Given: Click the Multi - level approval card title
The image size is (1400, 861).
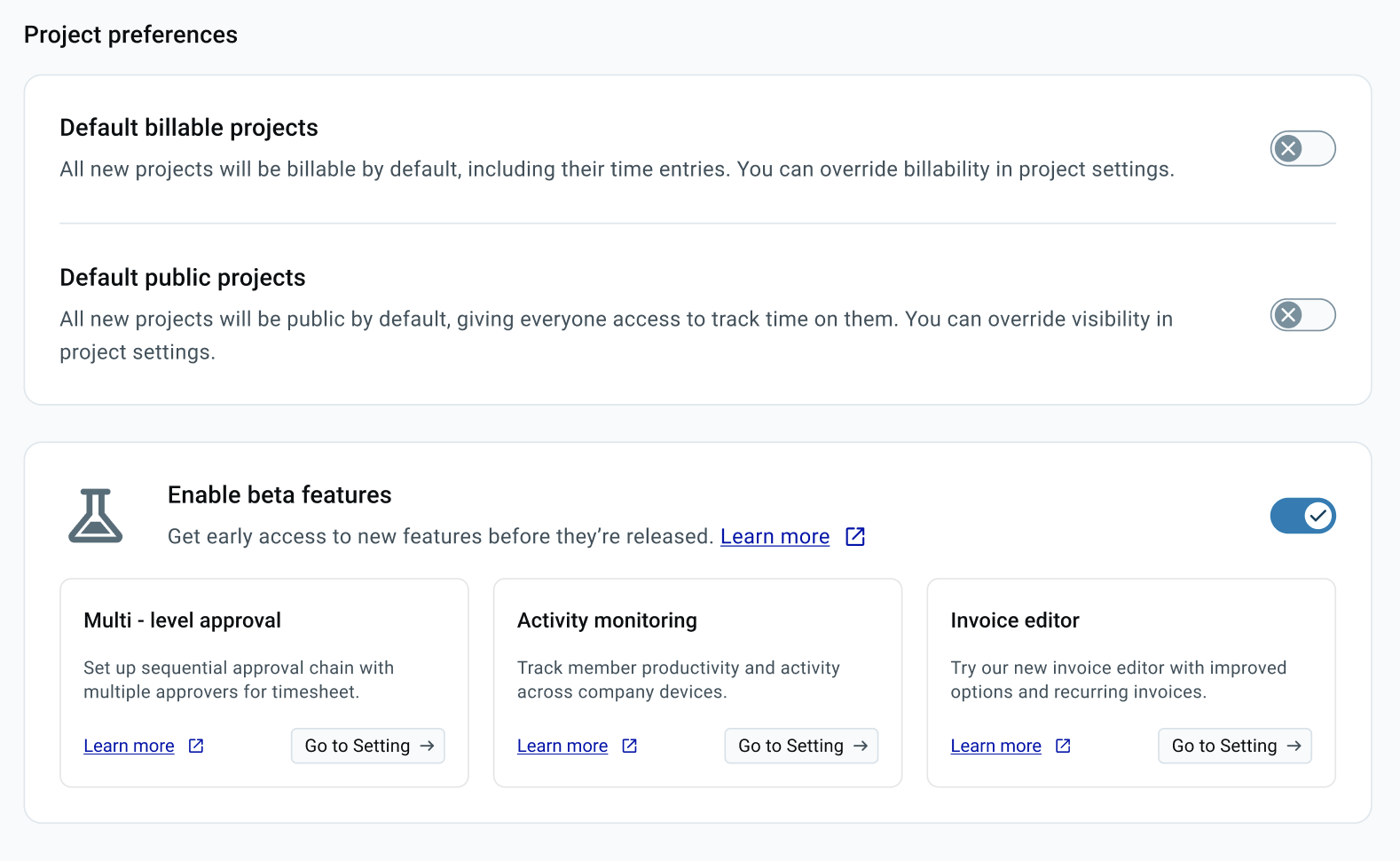Looking at the screenshot, I should pos(182,620).
